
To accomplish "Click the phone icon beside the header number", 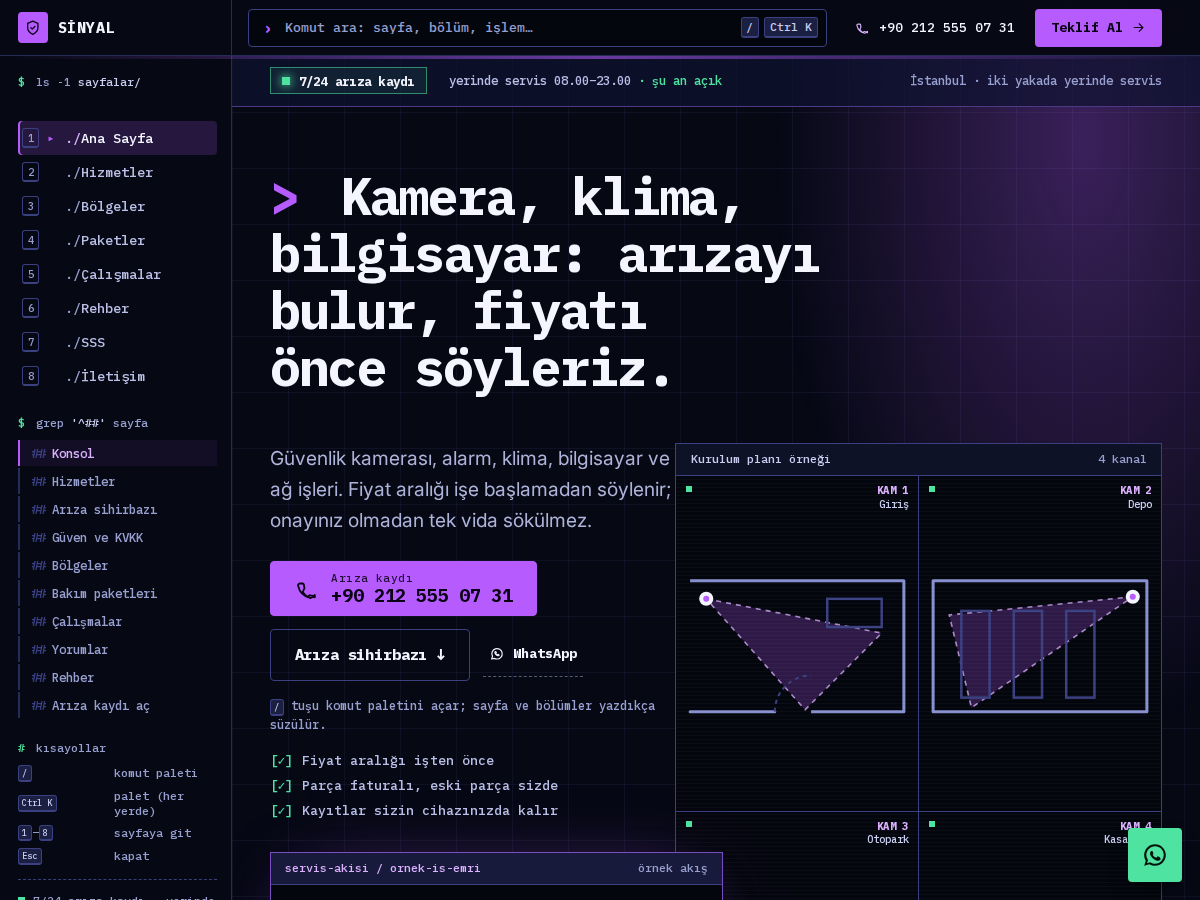I will point(862,29).
